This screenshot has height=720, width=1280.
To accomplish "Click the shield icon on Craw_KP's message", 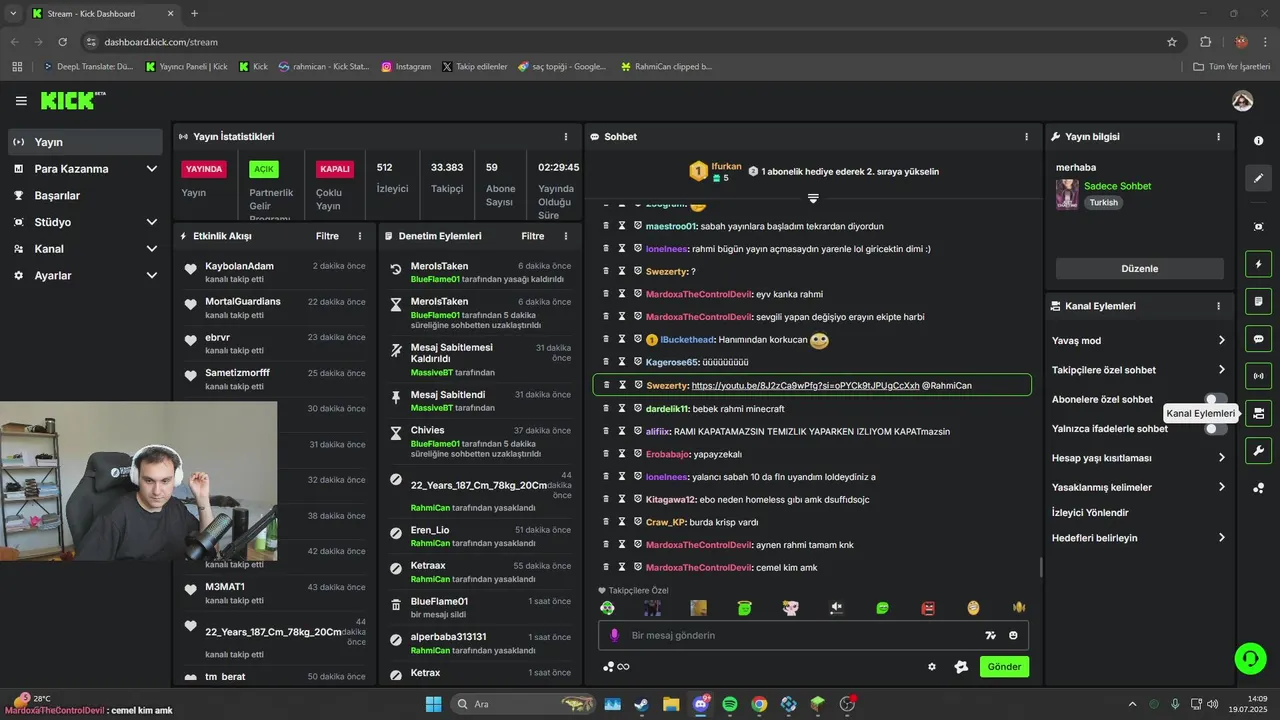I will 637,521.
